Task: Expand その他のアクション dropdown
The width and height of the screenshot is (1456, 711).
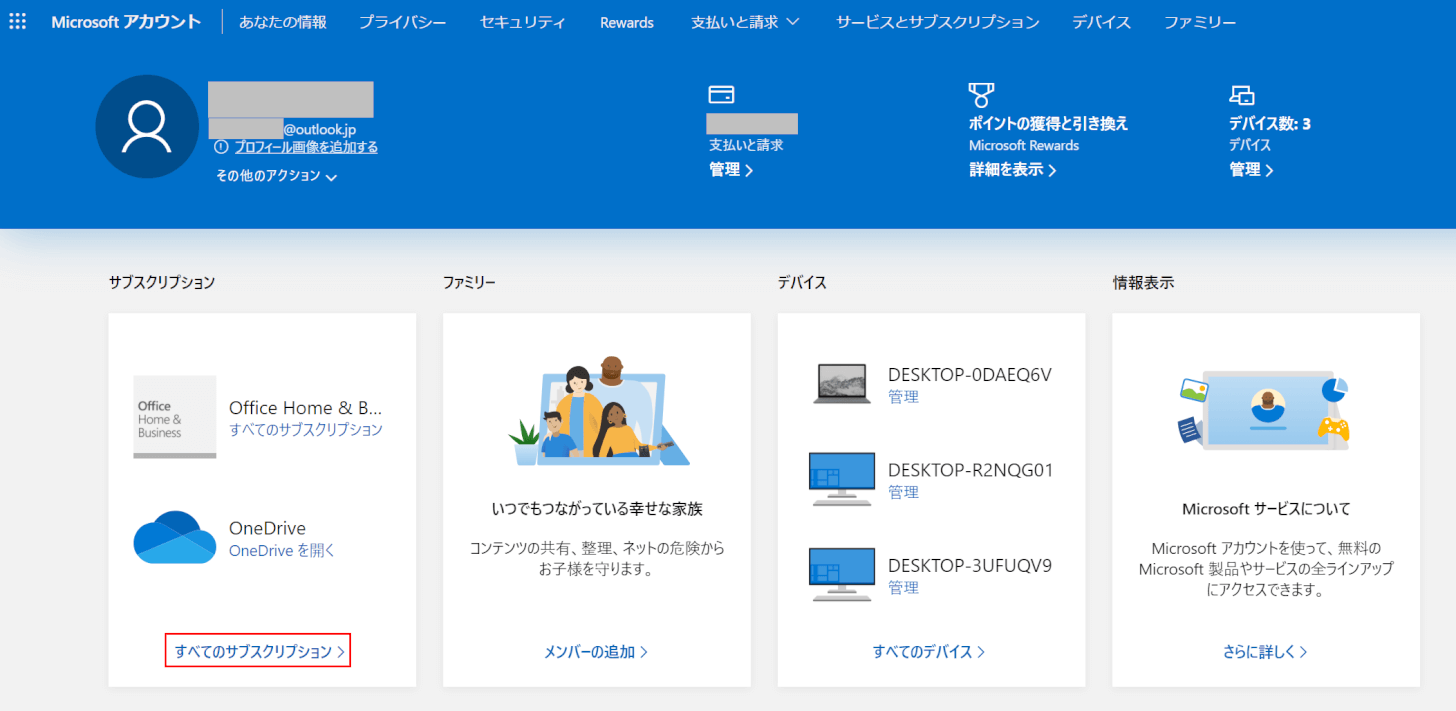Action: coord(276,176)
